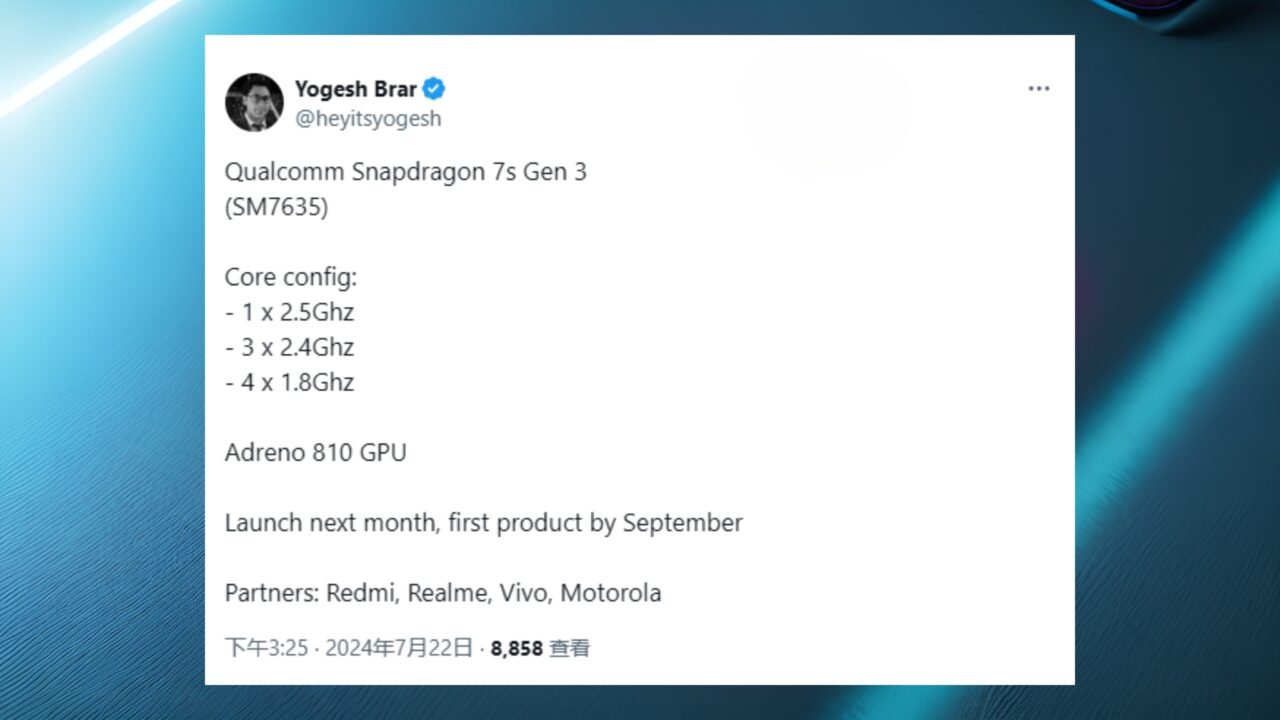Click the Core config: heading text
The height and width of the screenshot is (720, 1280).
click(290, 277)
